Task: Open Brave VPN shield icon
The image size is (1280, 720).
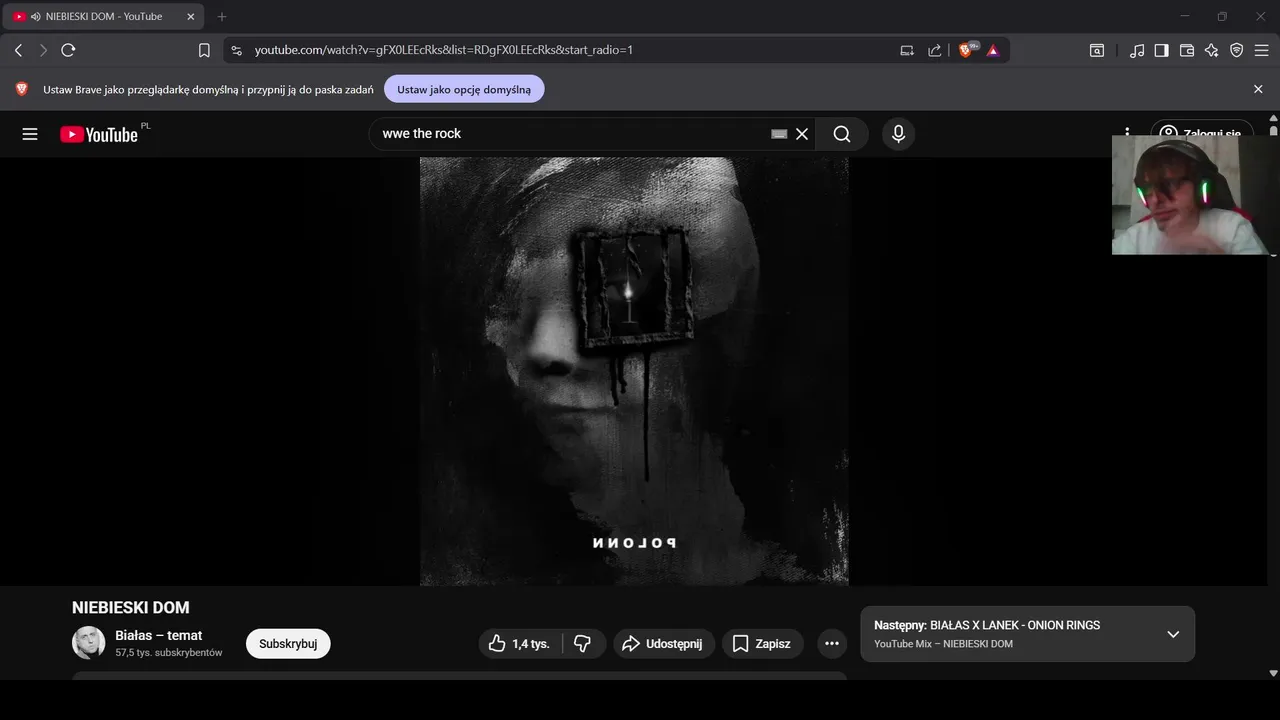Action: pos(1236,50)
